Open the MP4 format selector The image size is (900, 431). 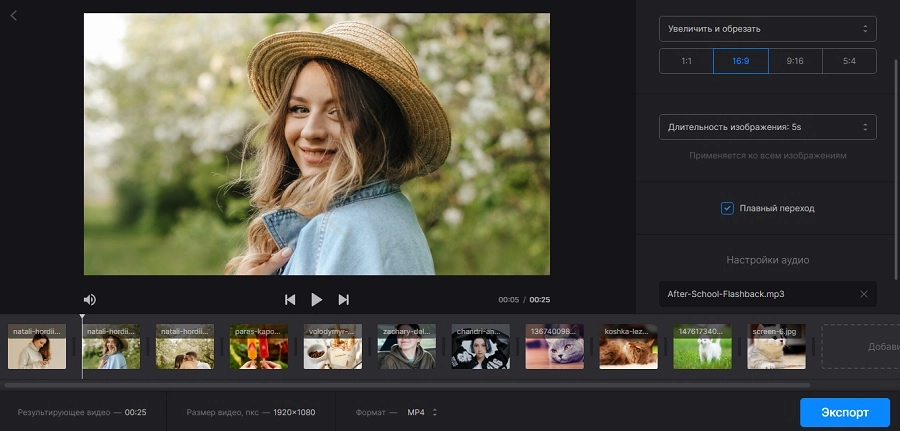coord(422,412)
